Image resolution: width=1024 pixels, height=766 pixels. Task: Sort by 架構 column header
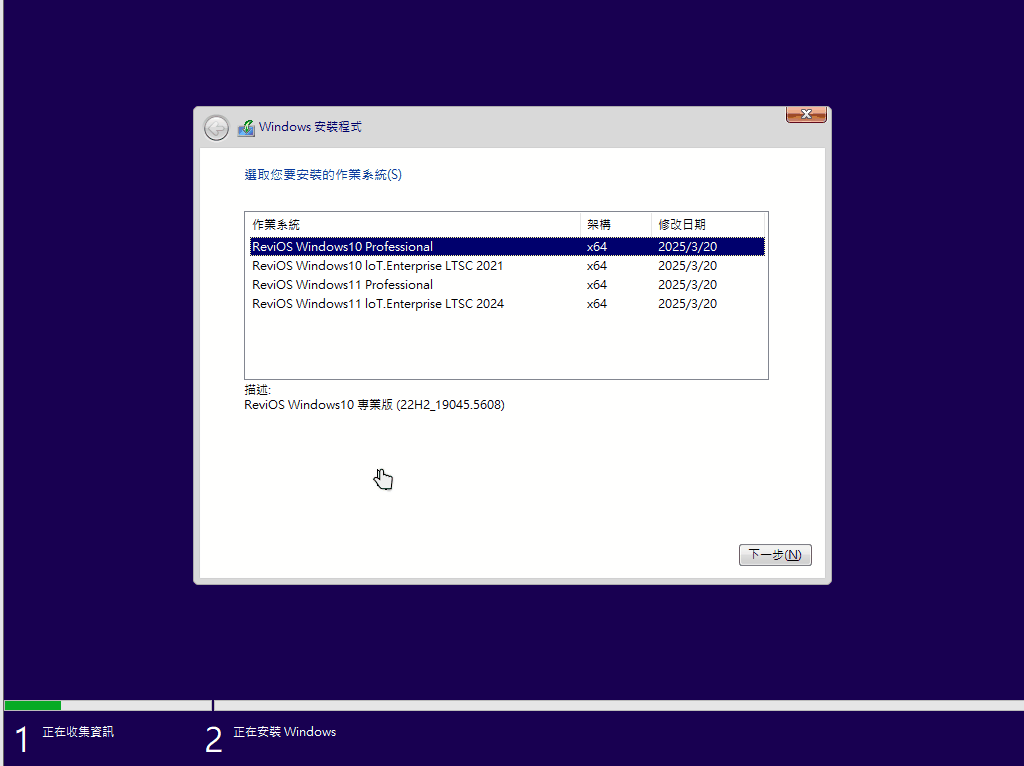coord(616,225)
